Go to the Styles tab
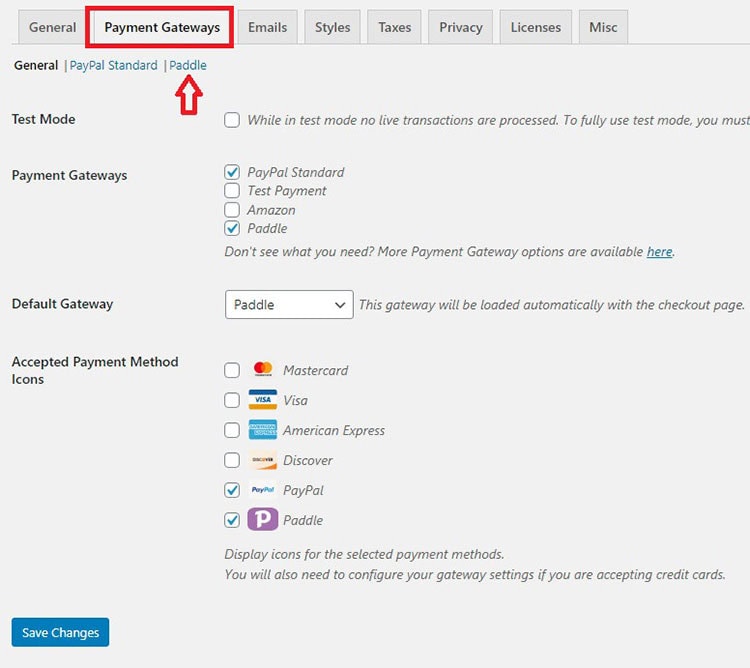Viewport: 750px width, 668px height. click(x=332, y=27)
